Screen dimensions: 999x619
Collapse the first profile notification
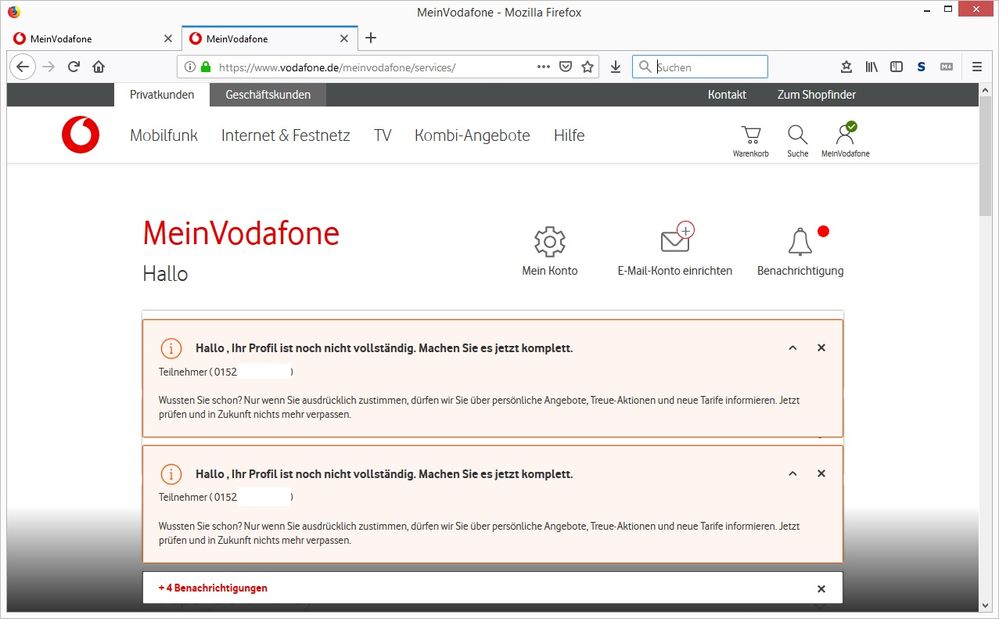pyautogui.click(x=793, y=348)
